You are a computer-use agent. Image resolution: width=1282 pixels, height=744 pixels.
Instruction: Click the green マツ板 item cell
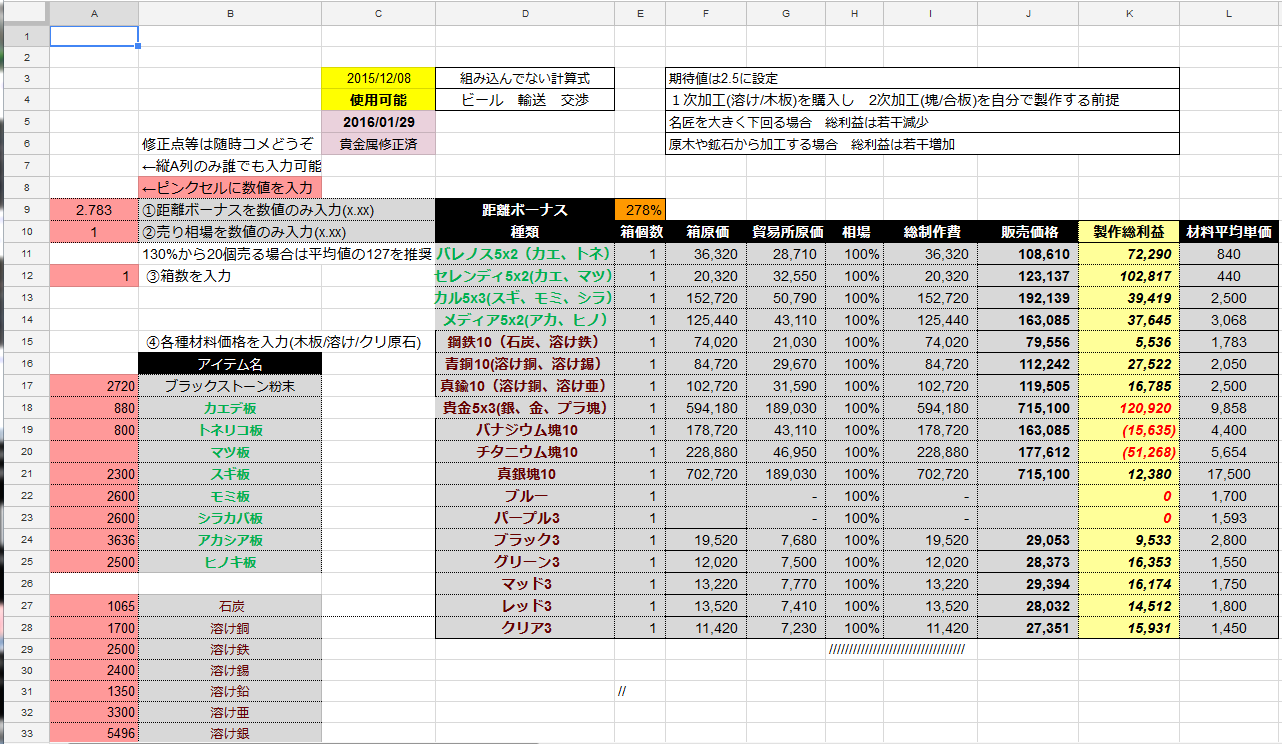tap(230, 452)
